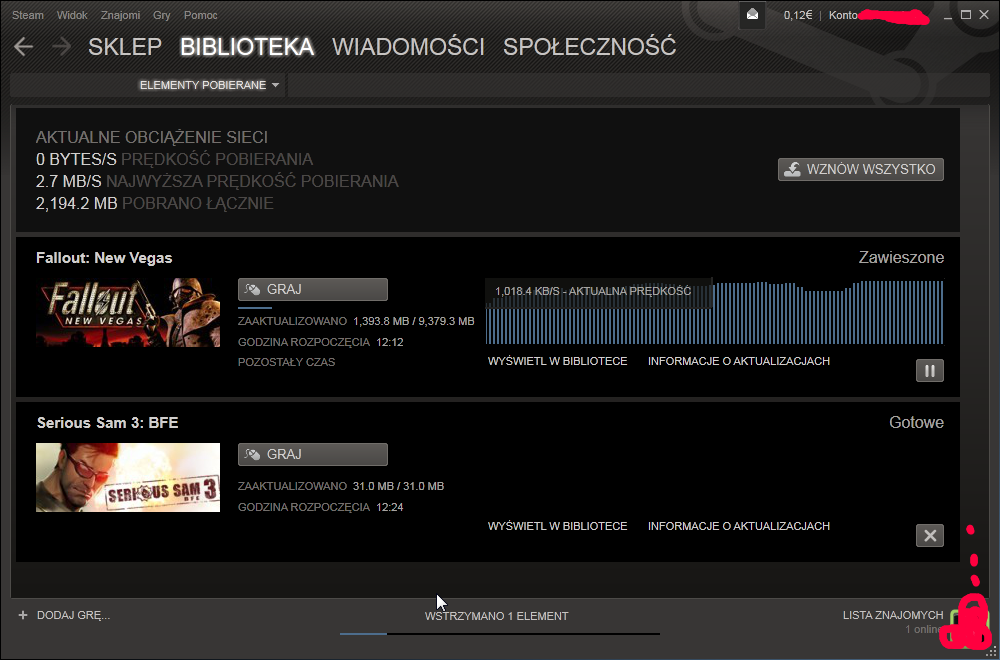The height and width of the screenshot is (660, 1000).
Task: Open the Znajomi menu
Action: [x=121, y=15]
